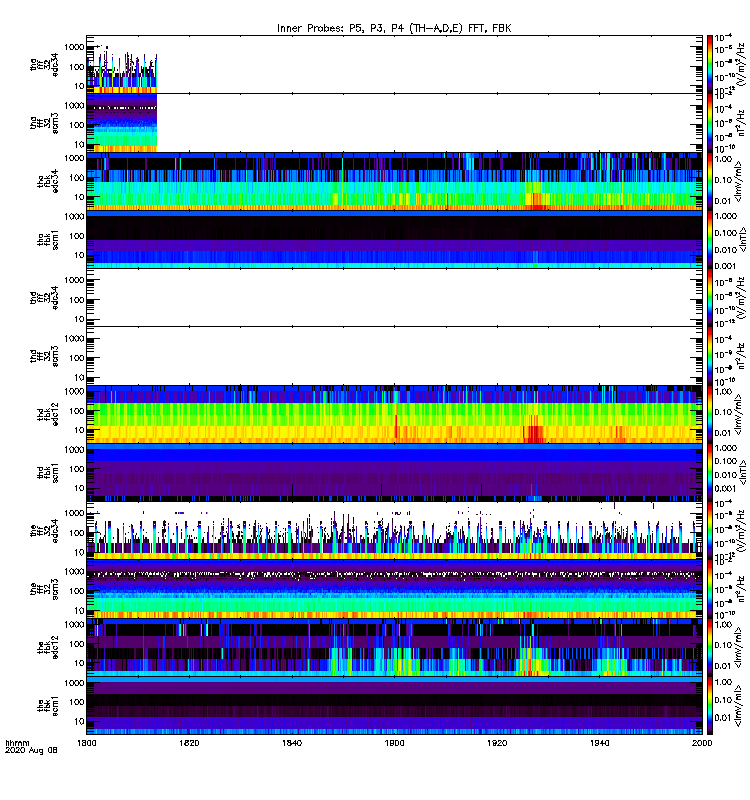
Task: Click the '2000' time axis label
Action: point(702,743)
